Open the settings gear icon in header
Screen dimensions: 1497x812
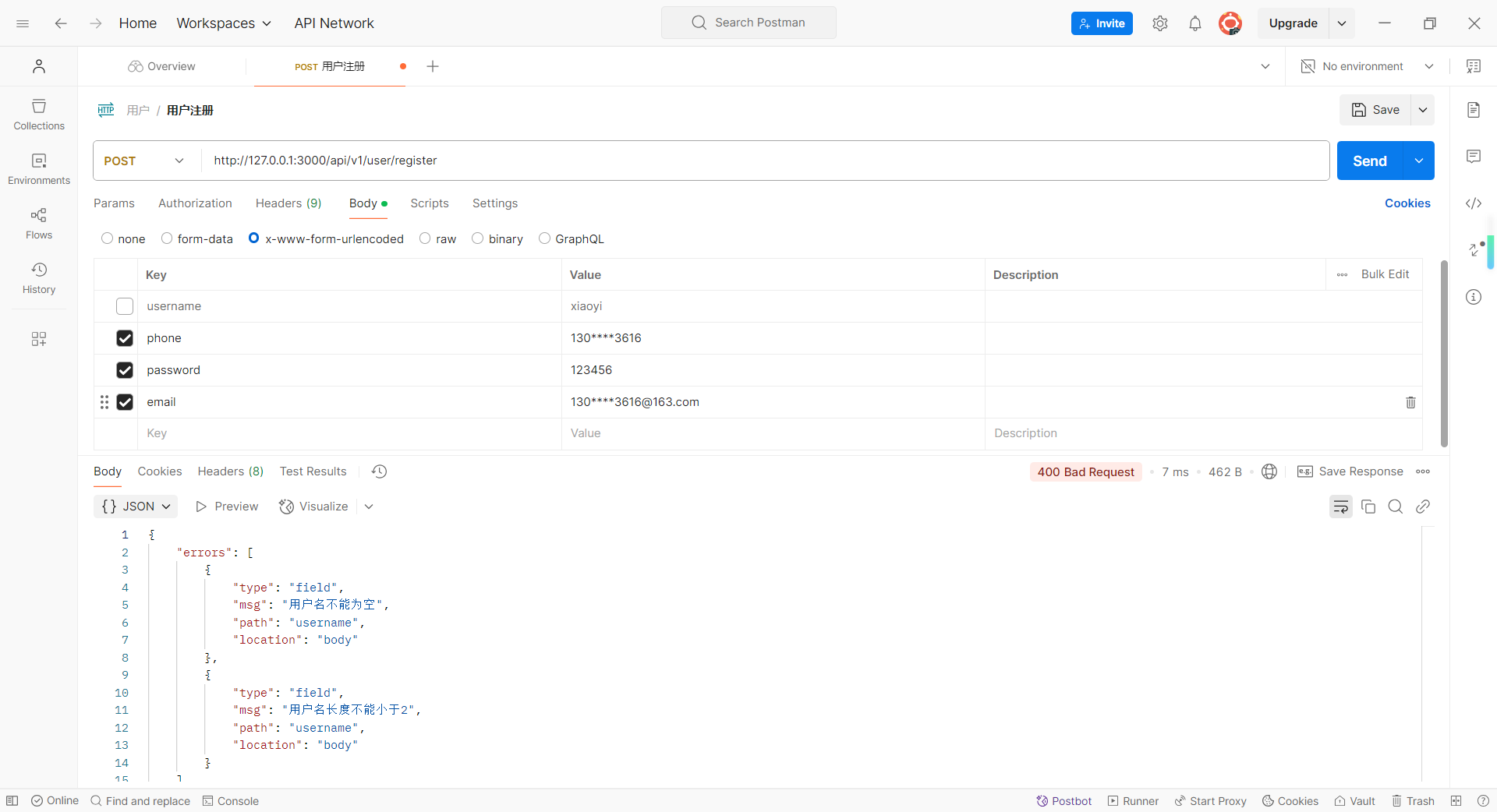point(1159,23)
